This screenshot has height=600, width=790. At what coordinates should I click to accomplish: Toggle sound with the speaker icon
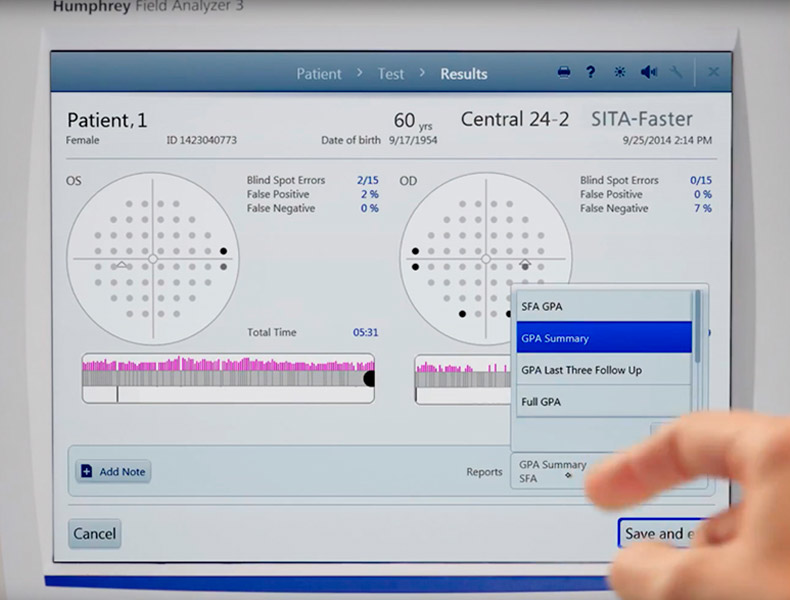(648, 73)
